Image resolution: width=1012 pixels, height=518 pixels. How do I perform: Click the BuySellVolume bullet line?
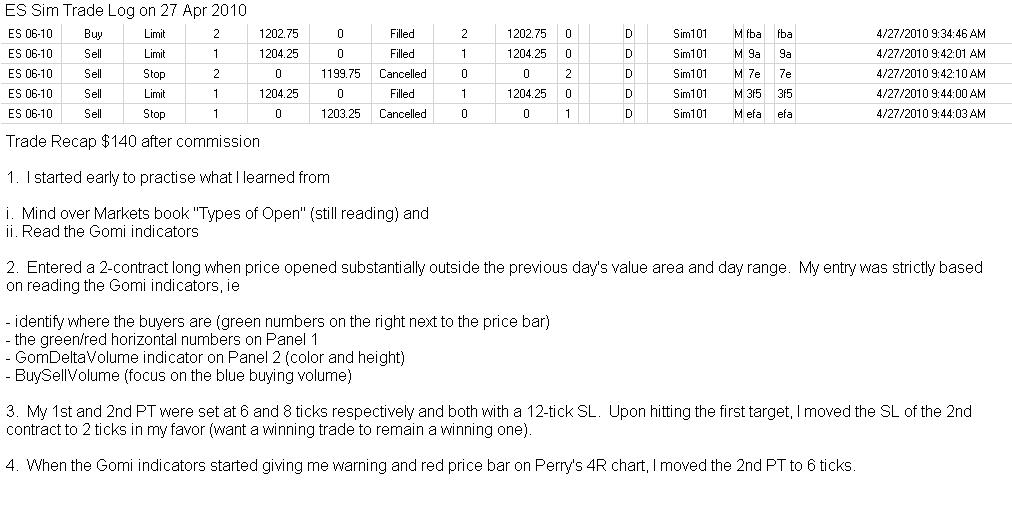point(179,375)
